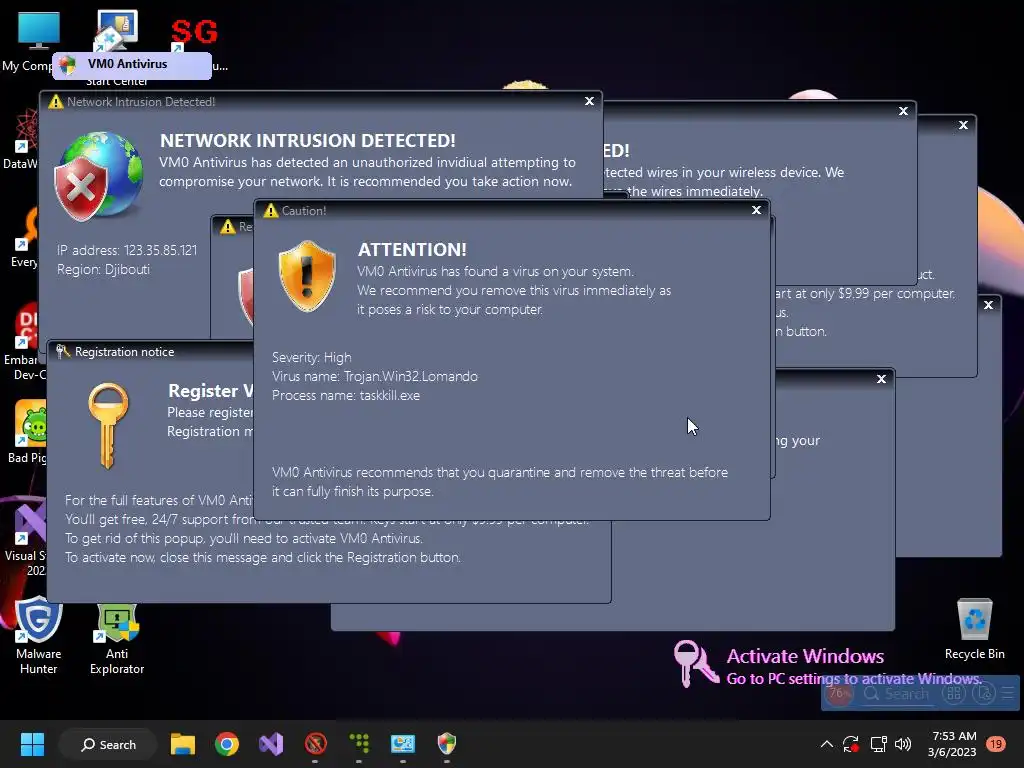Open the notification badge showing 19

(x=996, y=744)
